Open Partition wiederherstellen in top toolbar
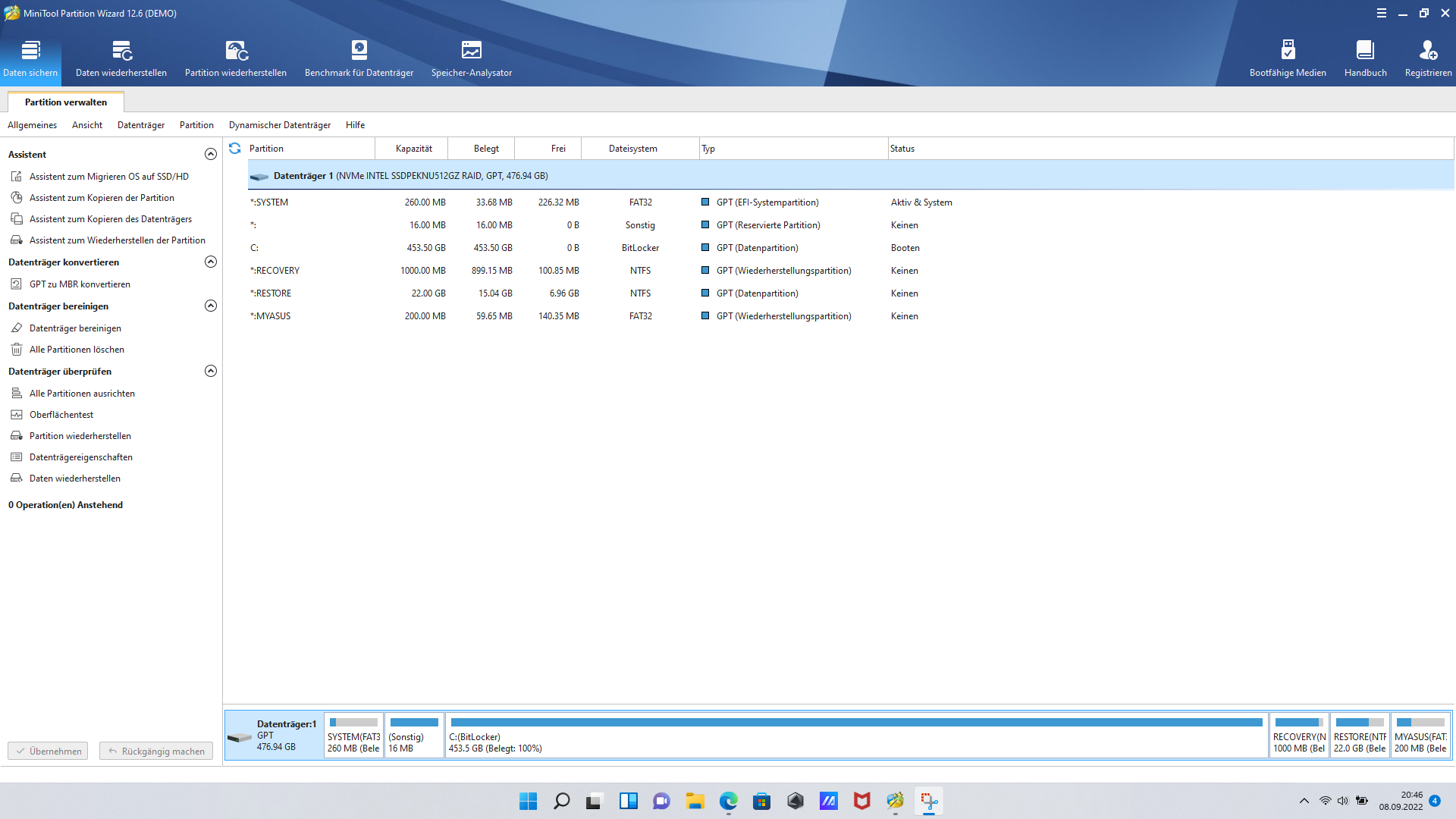1456x819 pixels. coord(236,58)
